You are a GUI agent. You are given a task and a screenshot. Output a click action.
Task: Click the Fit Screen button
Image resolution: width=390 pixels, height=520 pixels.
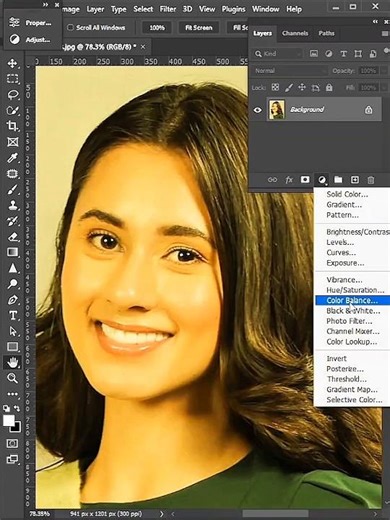198,28
